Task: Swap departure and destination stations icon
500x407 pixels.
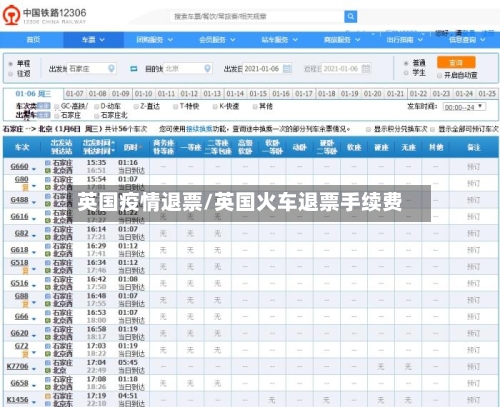Action: (134, 69)
